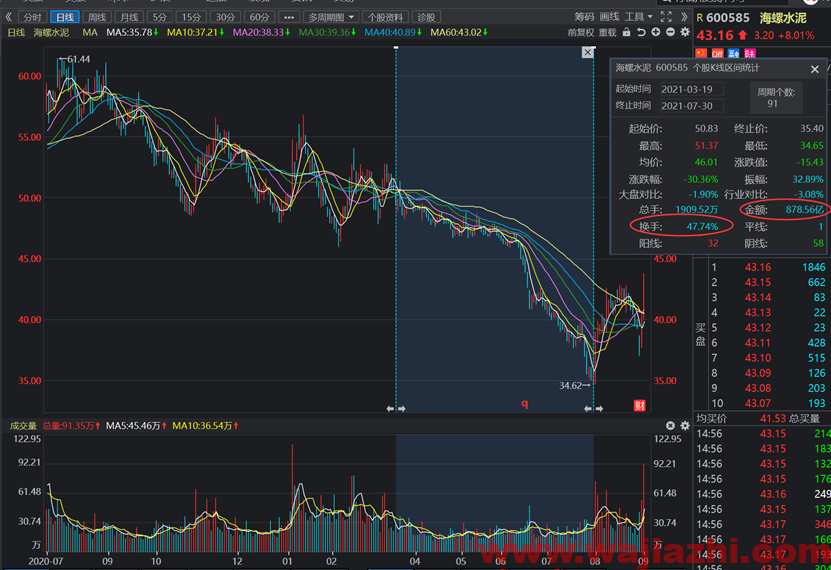Open 诊股 stock diagnosis
Viewport: 831px width, 570px height.
pos(426,17)
